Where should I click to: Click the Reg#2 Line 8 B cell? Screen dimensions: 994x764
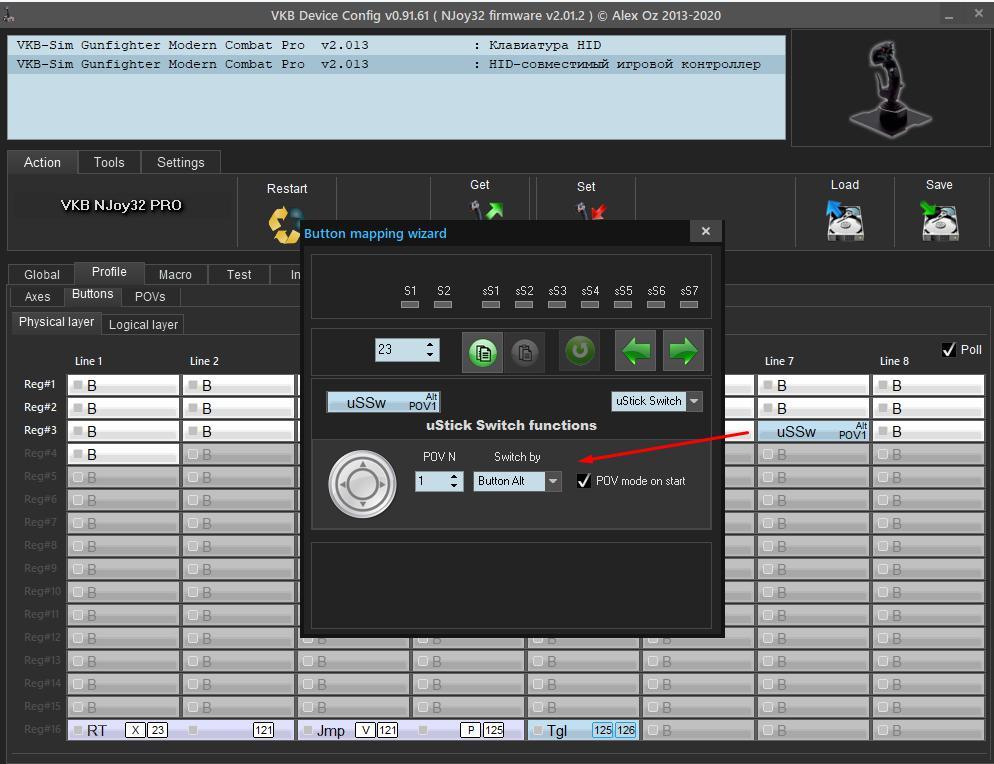[x=928, y=408]
